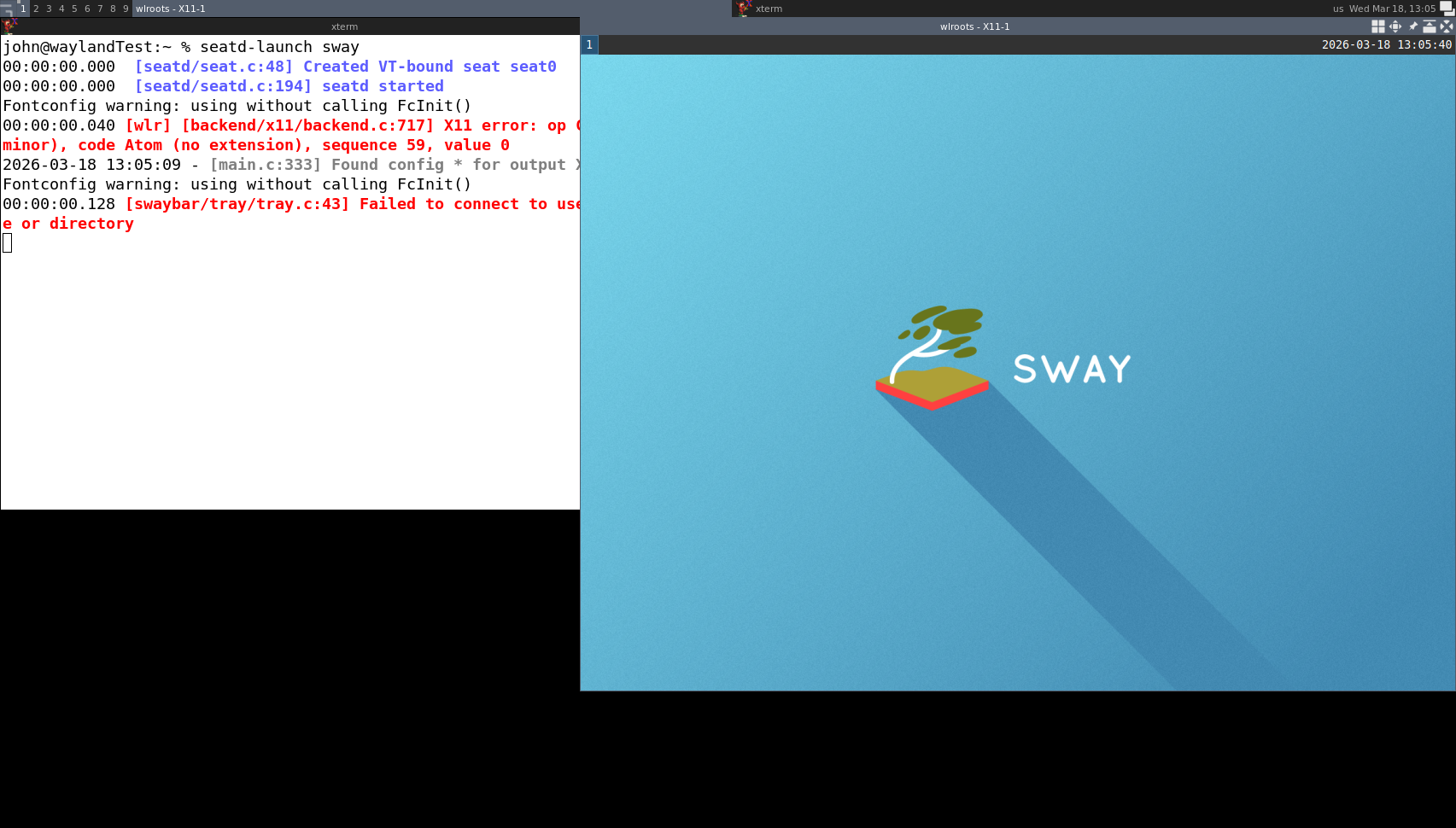Screen dimensions: 1456x828
Task: Focus the xterm window via its title bar
Action: click(x=344, y=26)
